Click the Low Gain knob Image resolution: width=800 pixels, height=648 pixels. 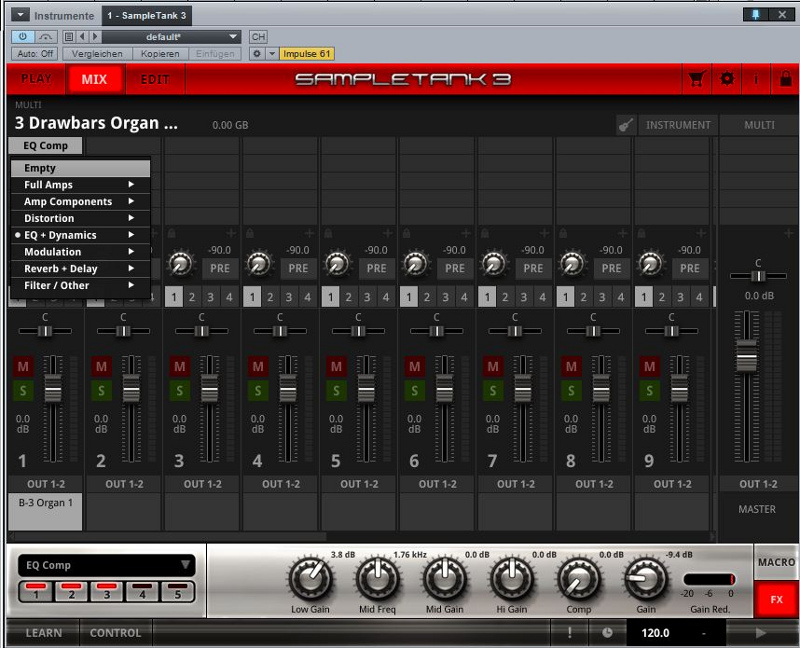click(311, 580)
